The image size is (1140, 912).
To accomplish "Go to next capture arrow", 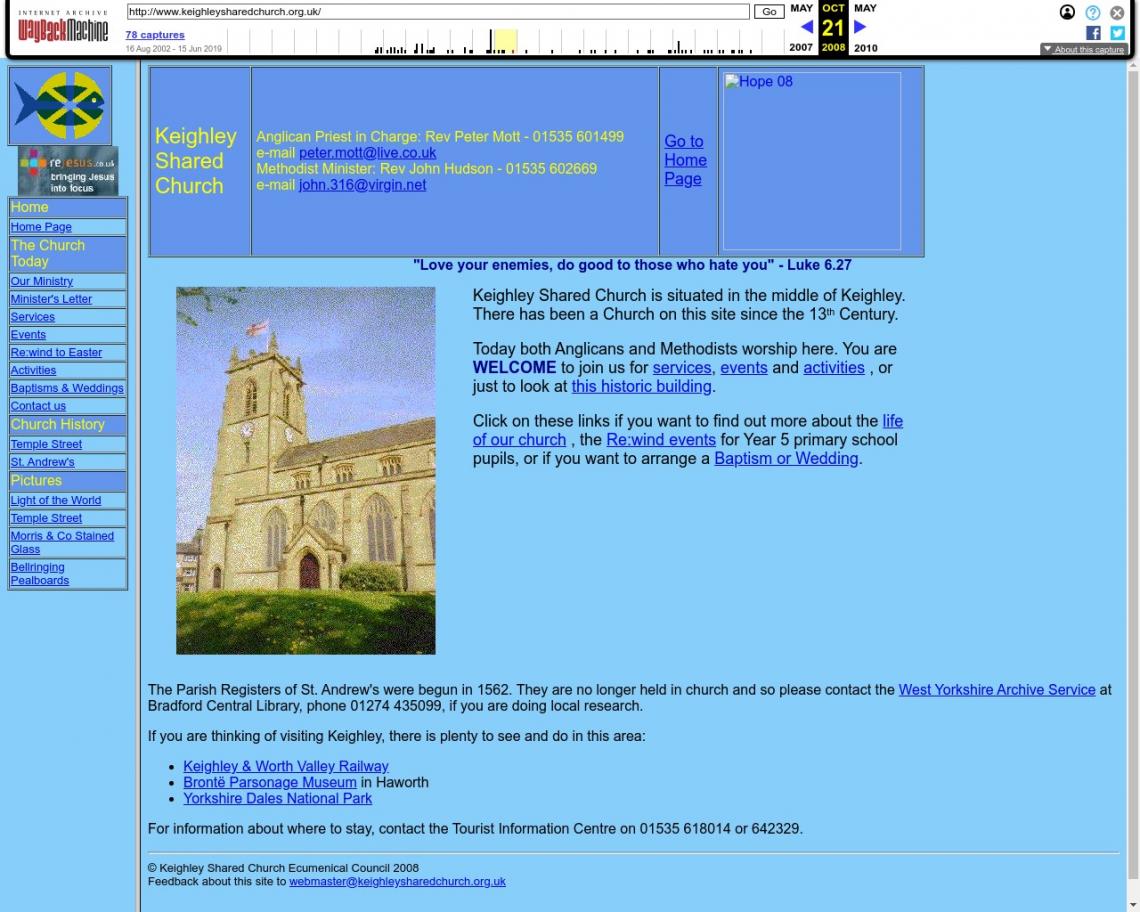I will pyautogui.click(x=860, y=27).
